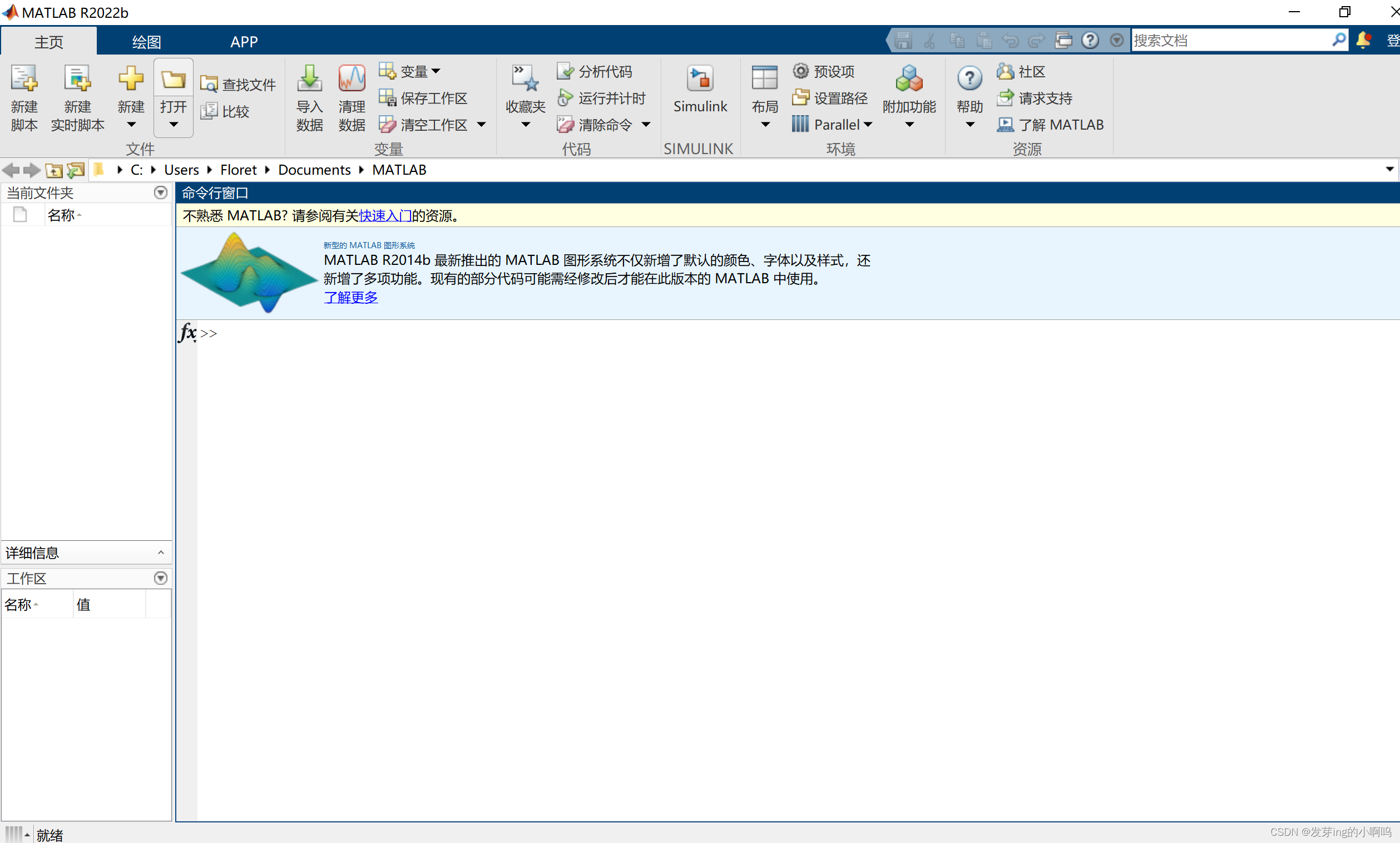Click the switch windows icon in quick access toolbar
The height and width of the screenshot is (843, 1400).
(x=1063, y=40)
